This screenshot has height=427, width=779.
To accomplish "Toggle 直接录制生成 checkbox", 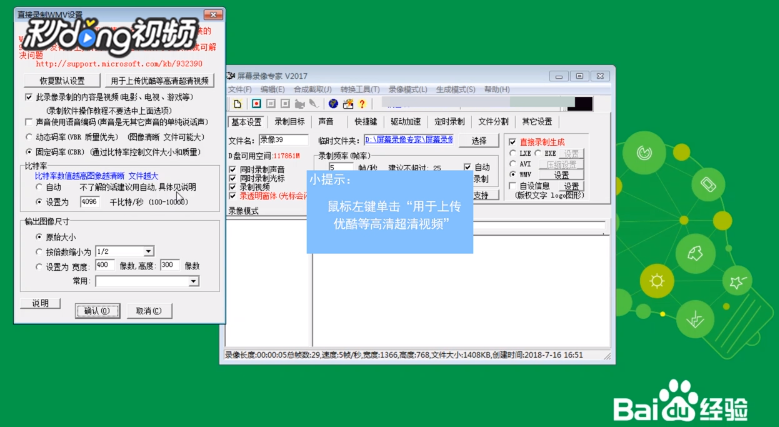I will point(513,142).
